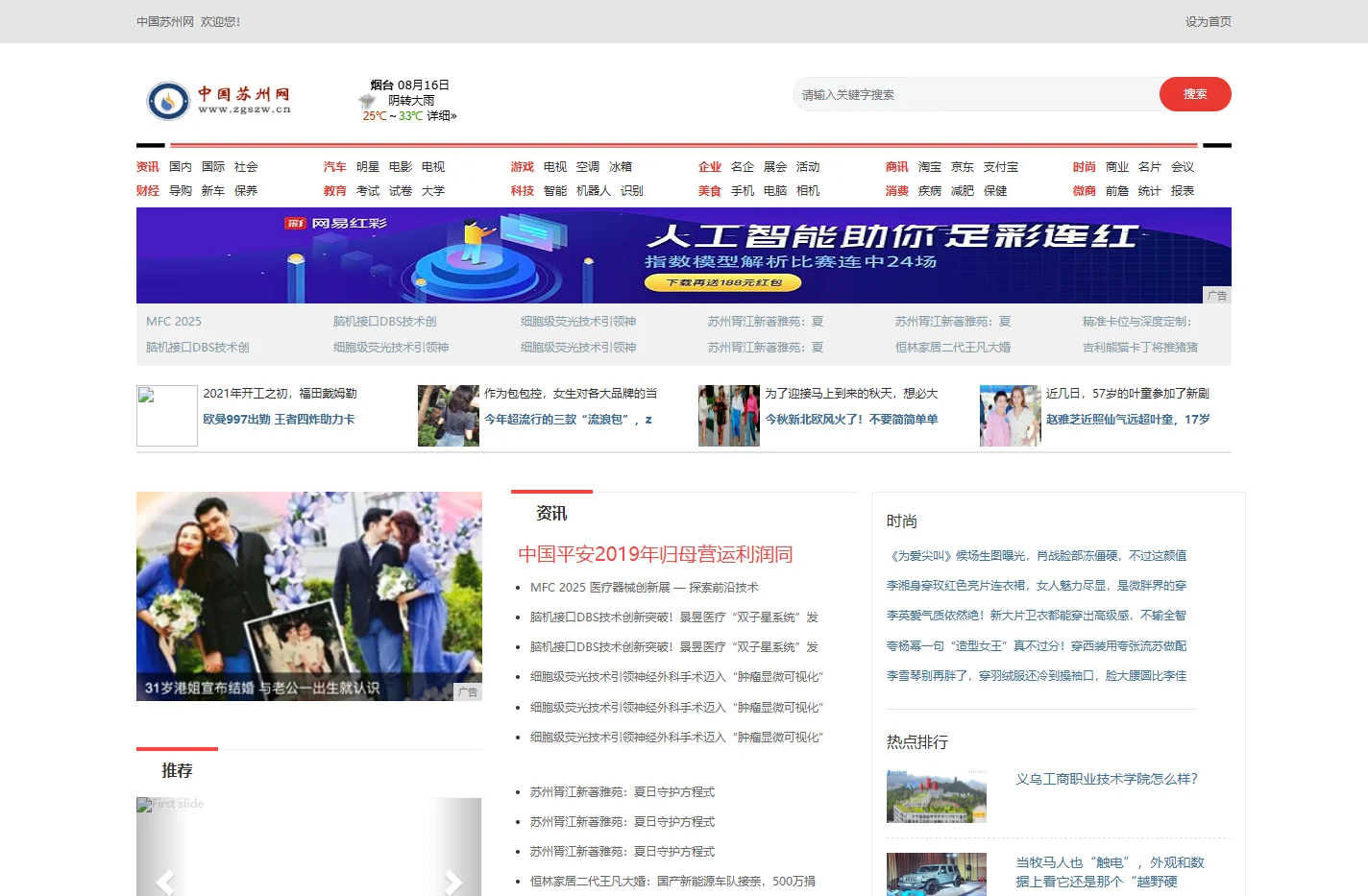Open the 教育 navigation category
Viewport: 1368px width, 896px height.
pyautogui.click(x=334, y=190)
